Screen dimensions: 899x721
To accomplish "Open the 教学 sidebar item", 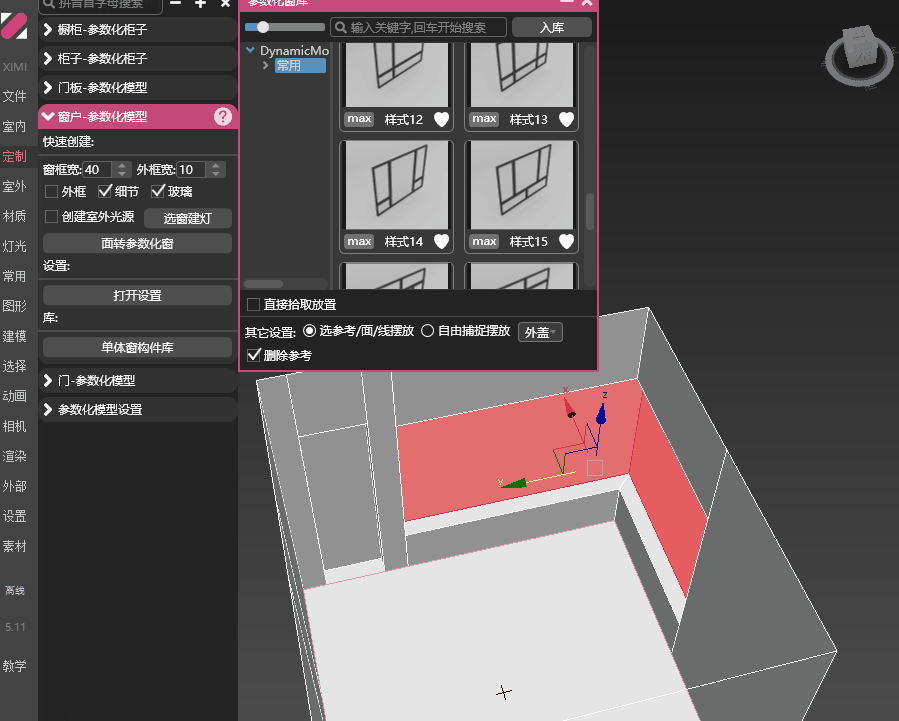I will coord(14,666).
